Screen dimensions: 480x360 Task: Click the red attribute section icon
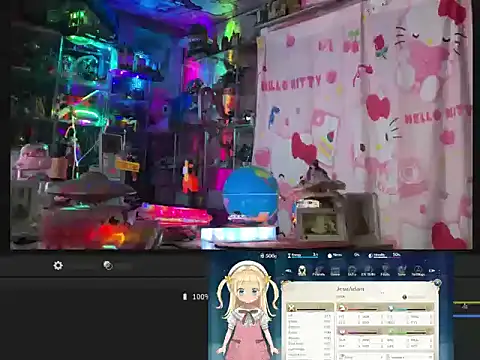(x=342, y=308)
